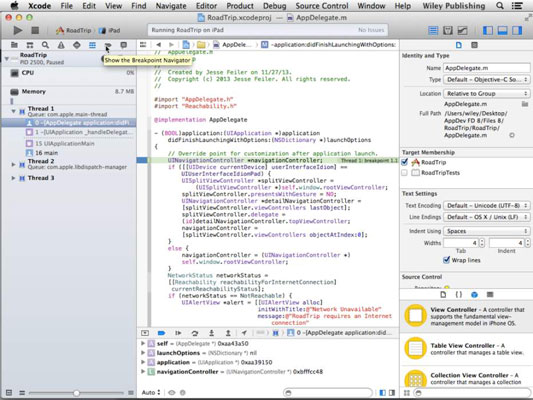This screenshot has width=533, height=400.
Task: Stop the running RoadTrip app
Action: [35, 31]
